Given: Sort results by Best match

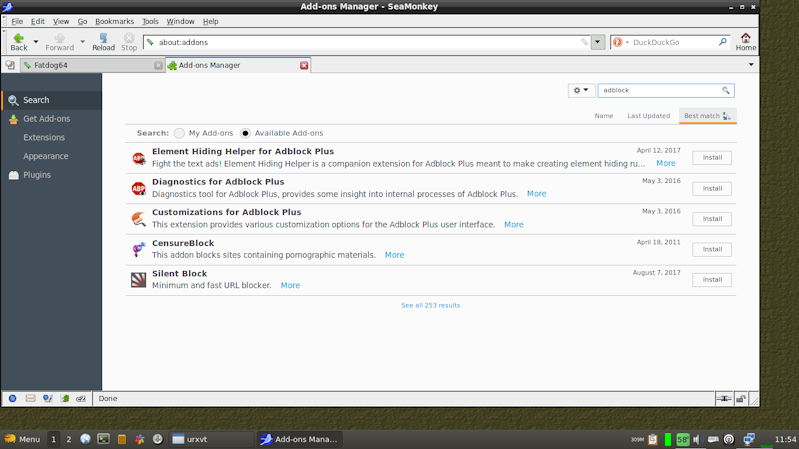Looking at the screenshot, I should tap(707, 116).
